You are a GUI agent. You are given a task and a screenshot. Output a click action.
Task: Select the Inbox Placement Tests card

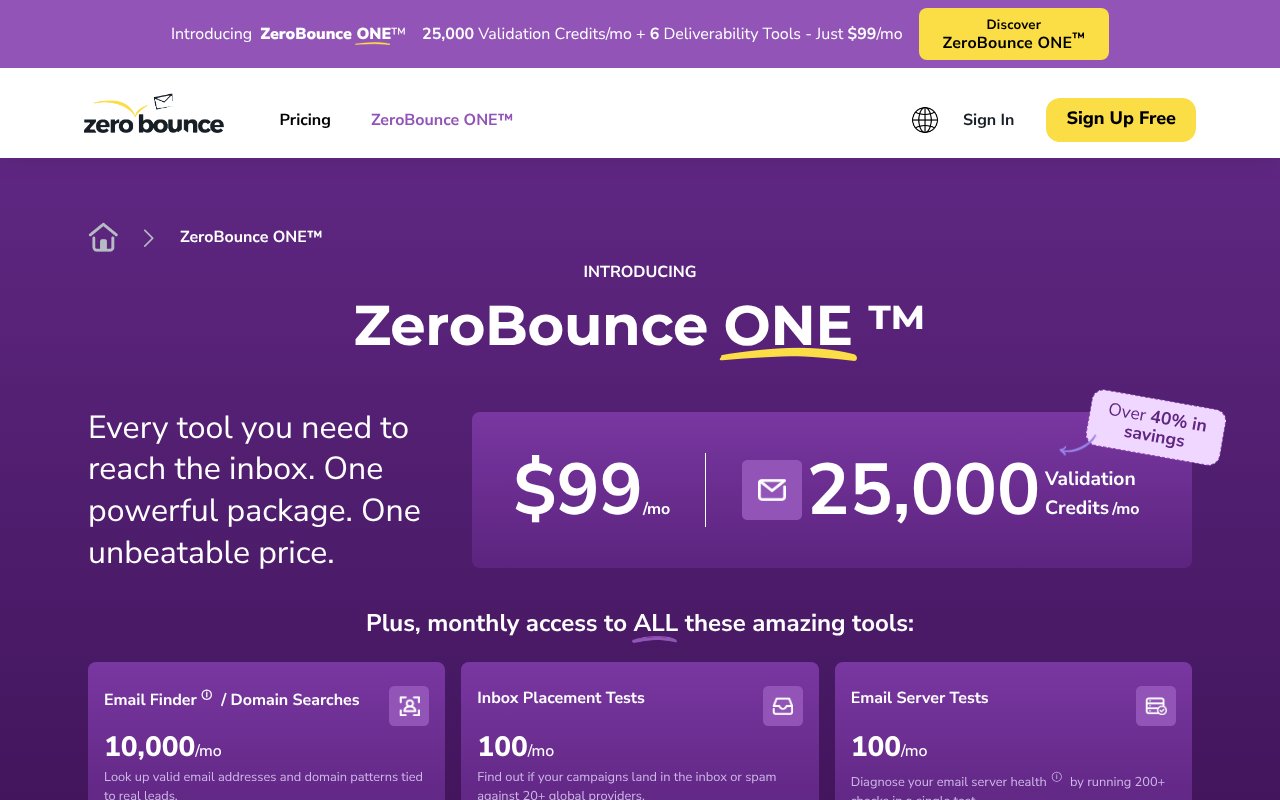click(640, 730)
